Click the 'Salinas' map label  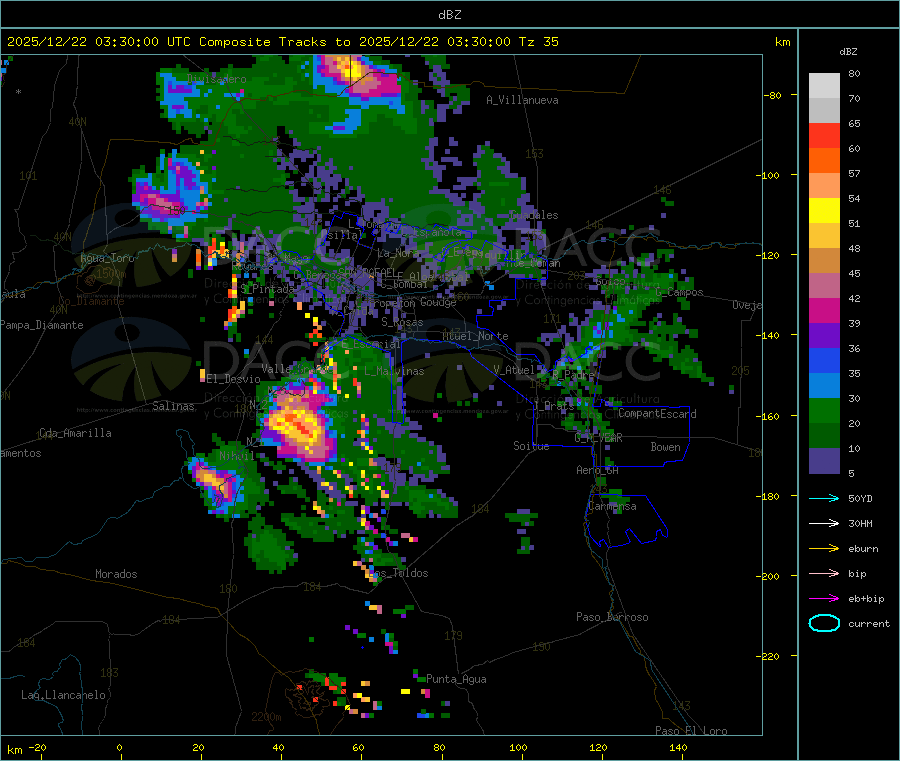pos(173,406)
